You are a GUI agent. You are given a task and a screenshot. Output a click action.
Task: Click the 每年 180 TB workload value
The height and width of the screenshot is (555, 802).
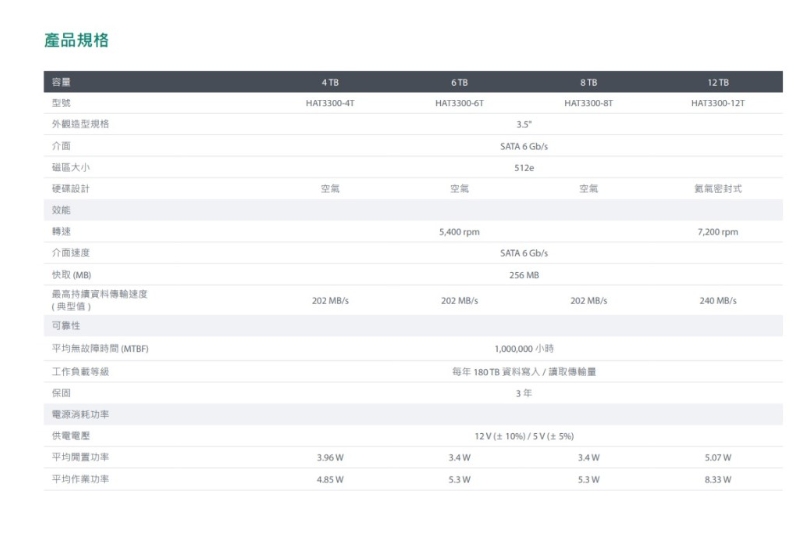524,371
